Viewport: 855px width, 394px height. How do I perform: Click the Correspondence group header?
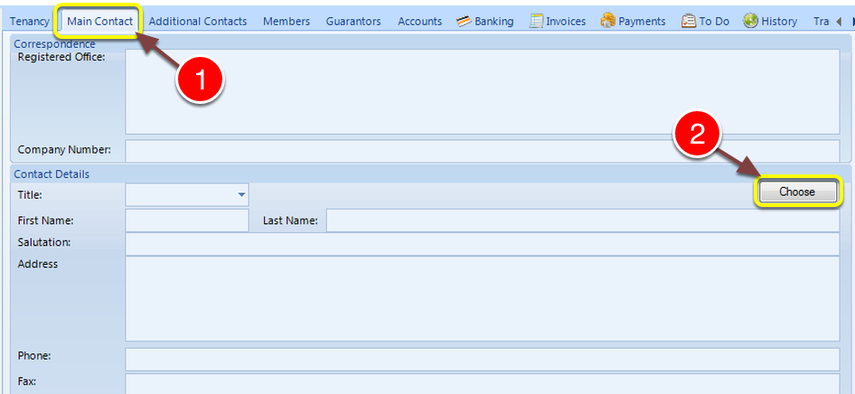coord(55,44)
